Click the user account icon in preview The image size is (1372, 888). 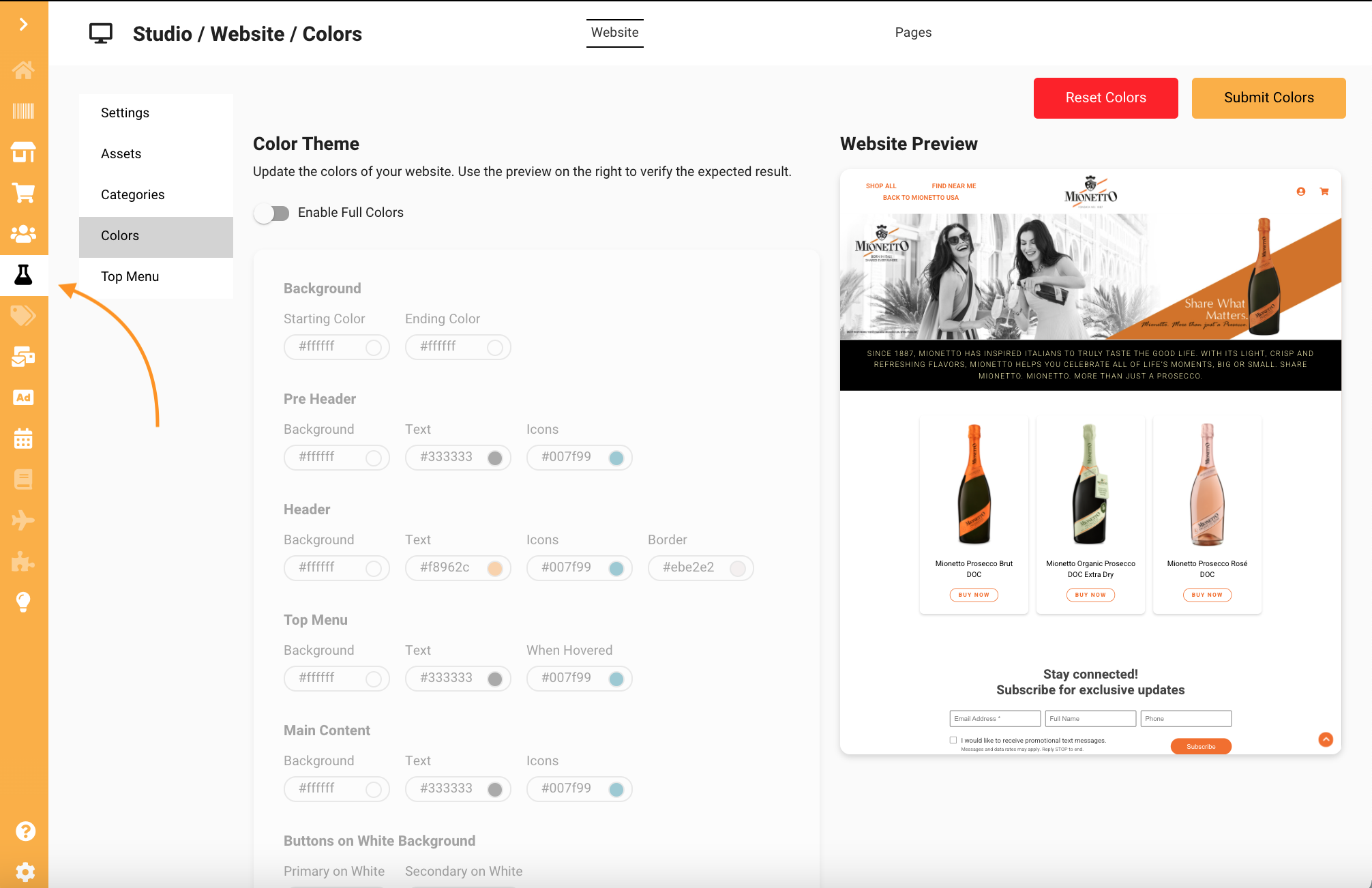click(x=1301, y=192)
